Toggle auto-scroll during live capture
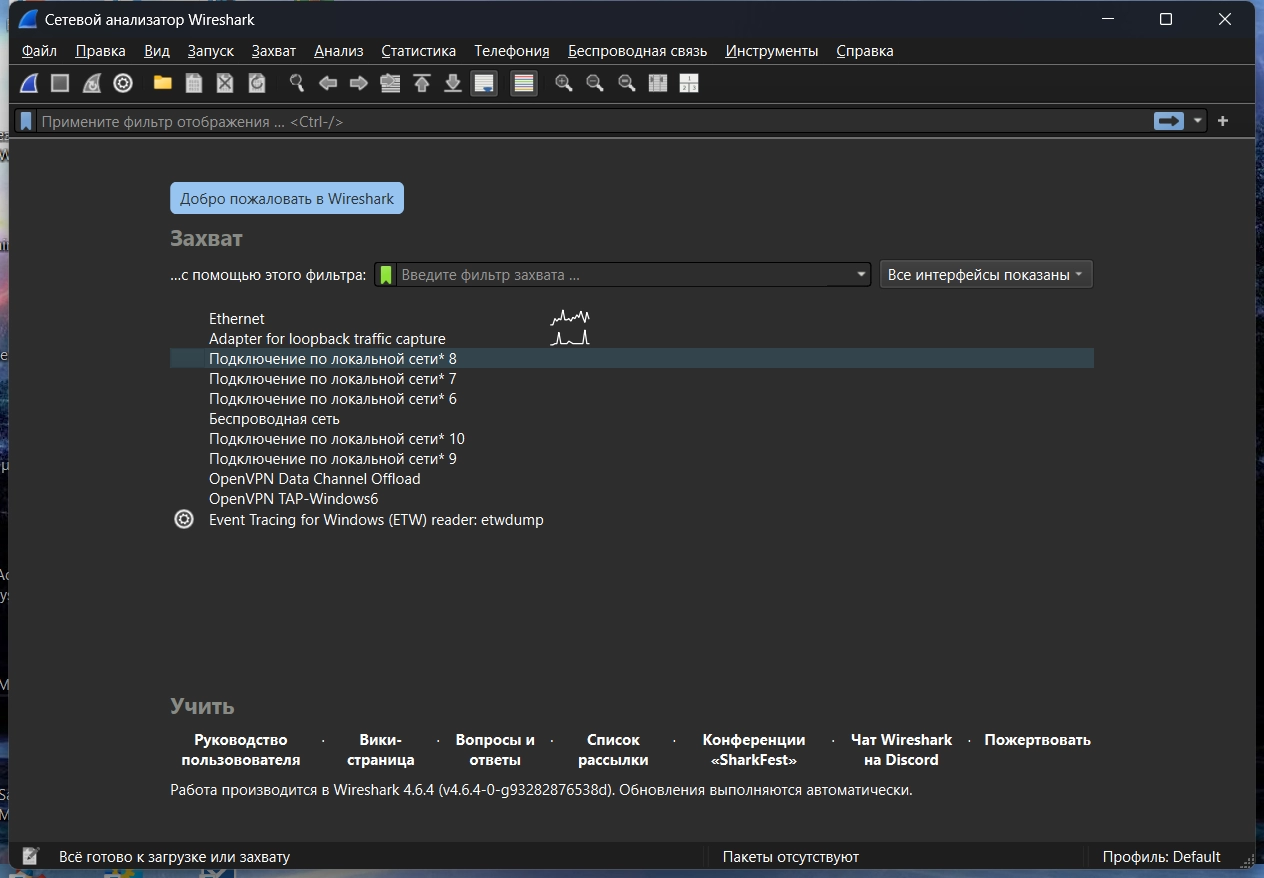Image resolution: width=1264 pixels, height=878 pixels. 484,84
